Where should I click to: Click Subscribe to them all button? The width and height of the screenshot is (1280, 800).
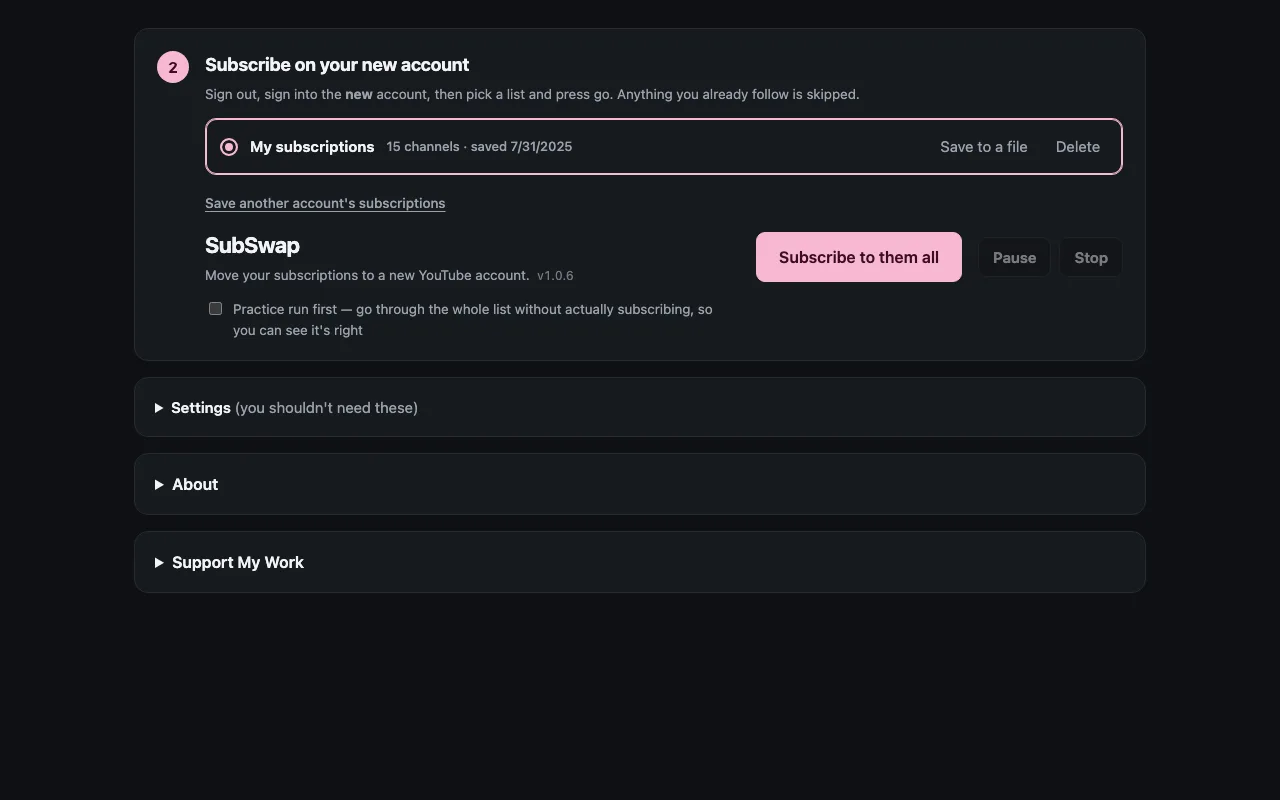tap(859, 257)
